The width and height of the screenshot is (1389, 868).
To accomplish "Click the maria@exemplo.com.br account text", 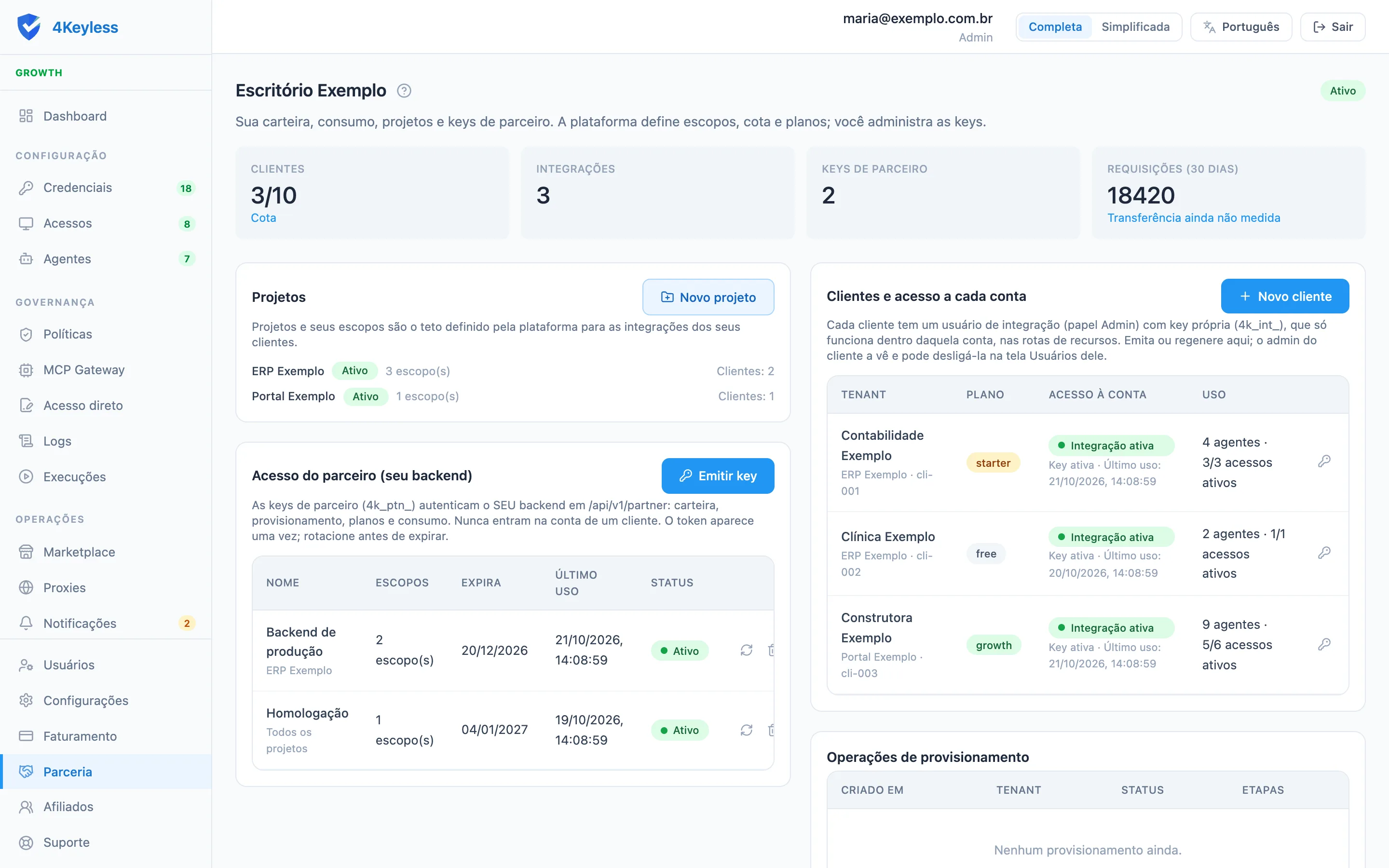I will (x=917, y=18).
